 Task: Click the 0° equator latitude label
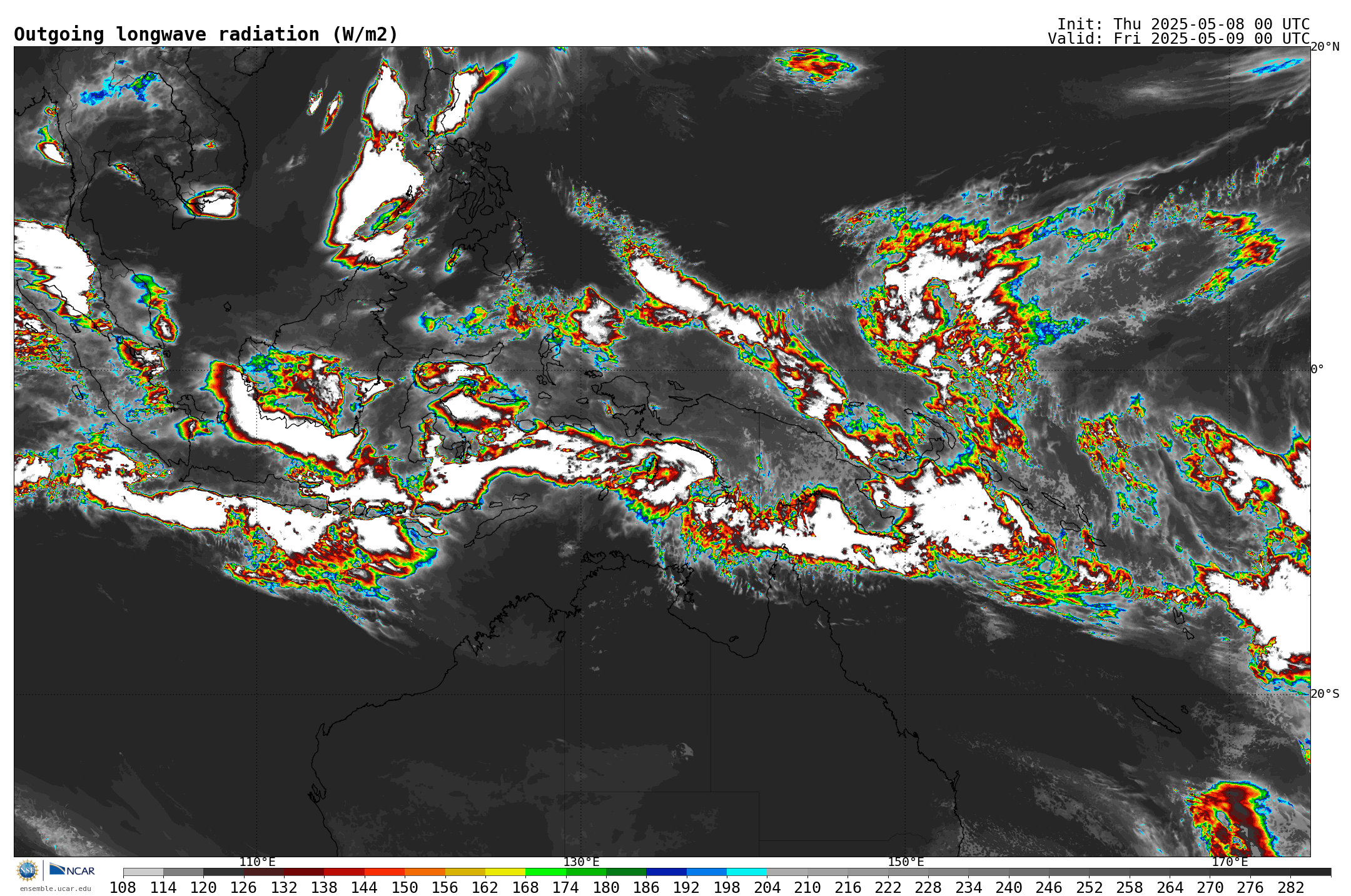pyautogui.click(x=1317, y=370)
